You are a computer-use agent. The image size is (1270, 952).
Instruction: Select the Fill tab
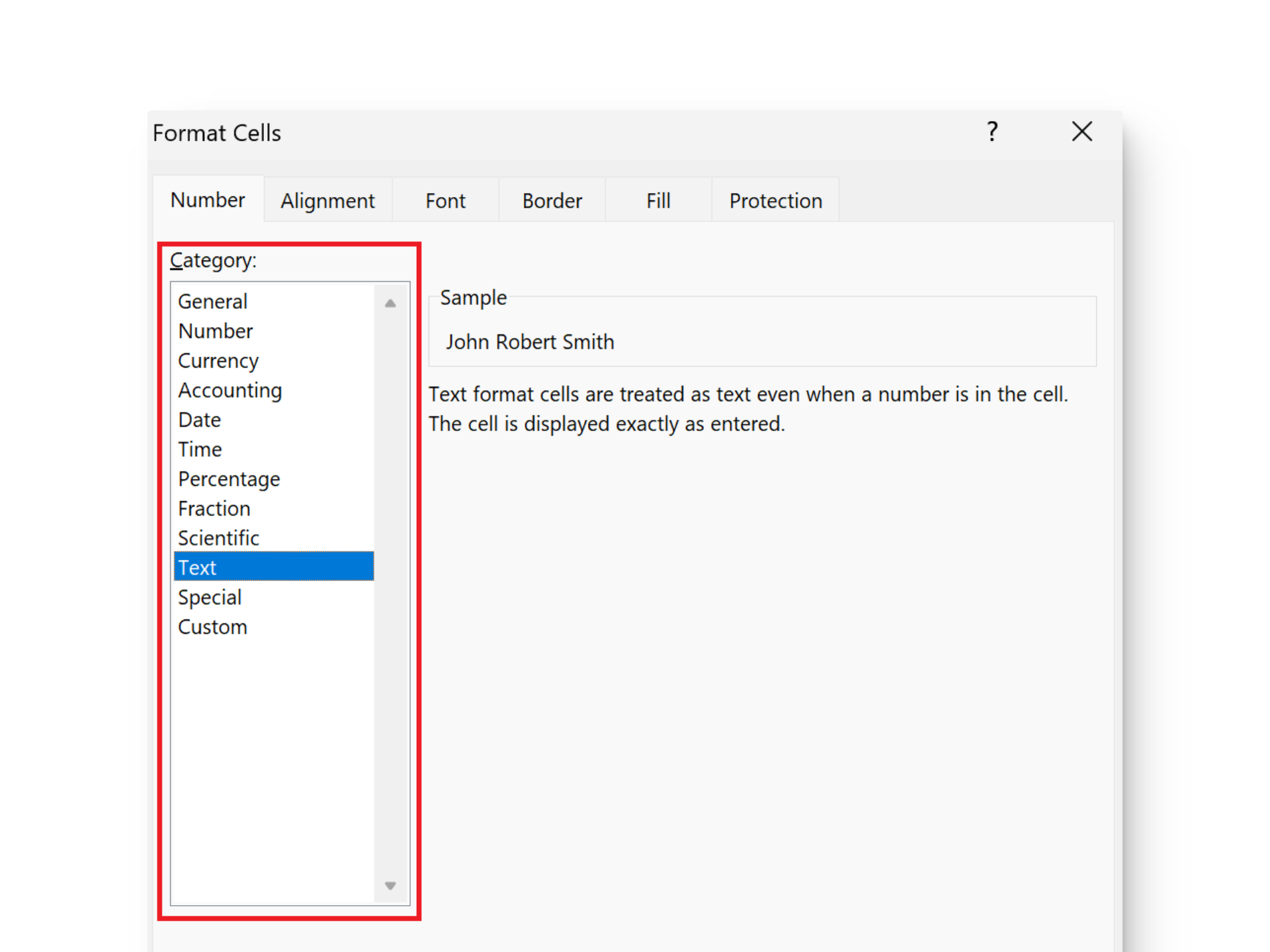click(658, 199)
